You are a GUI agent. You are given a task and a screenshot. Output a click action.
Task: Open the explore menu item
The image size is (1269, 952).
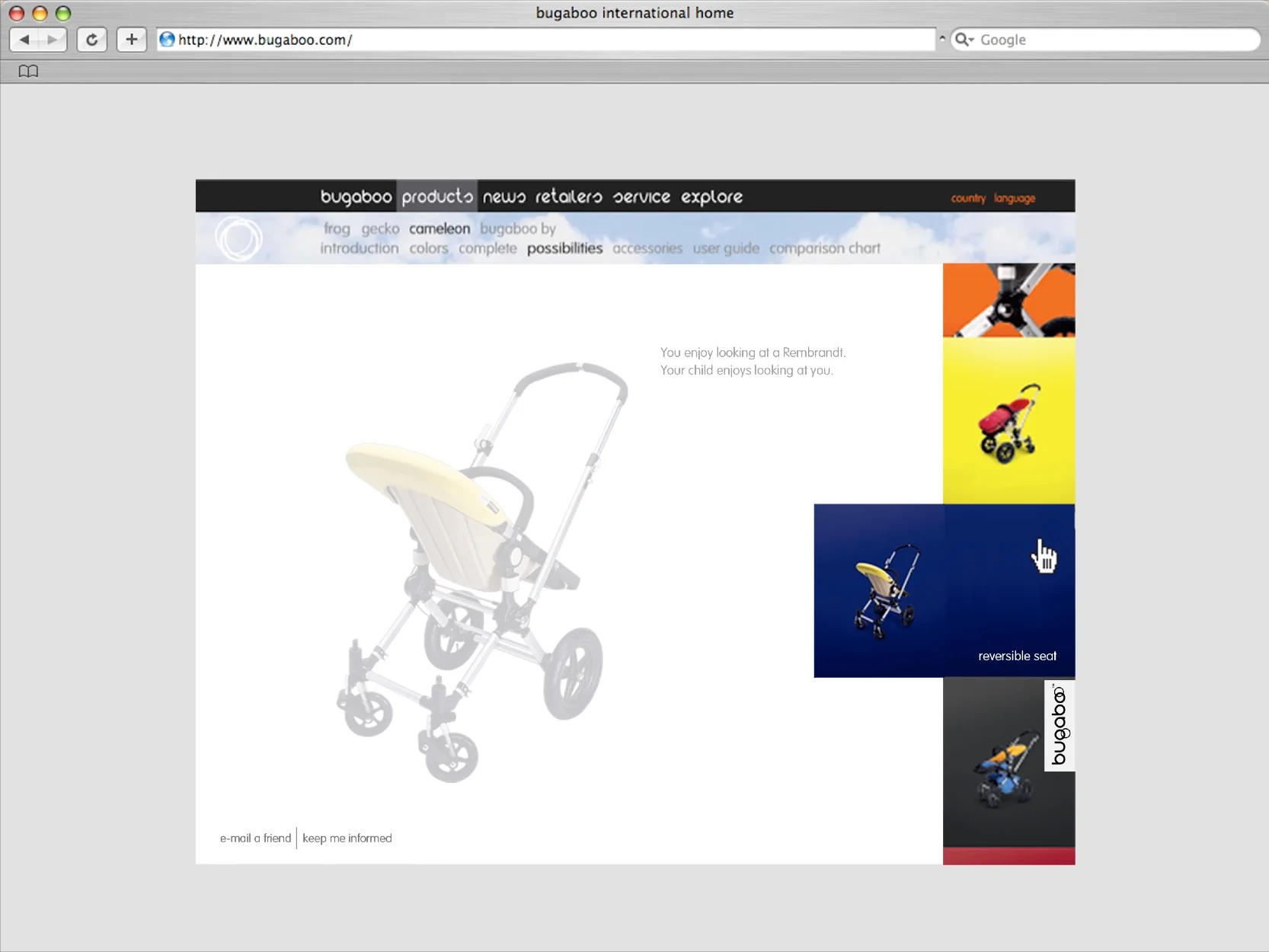(x=711, y=197)
